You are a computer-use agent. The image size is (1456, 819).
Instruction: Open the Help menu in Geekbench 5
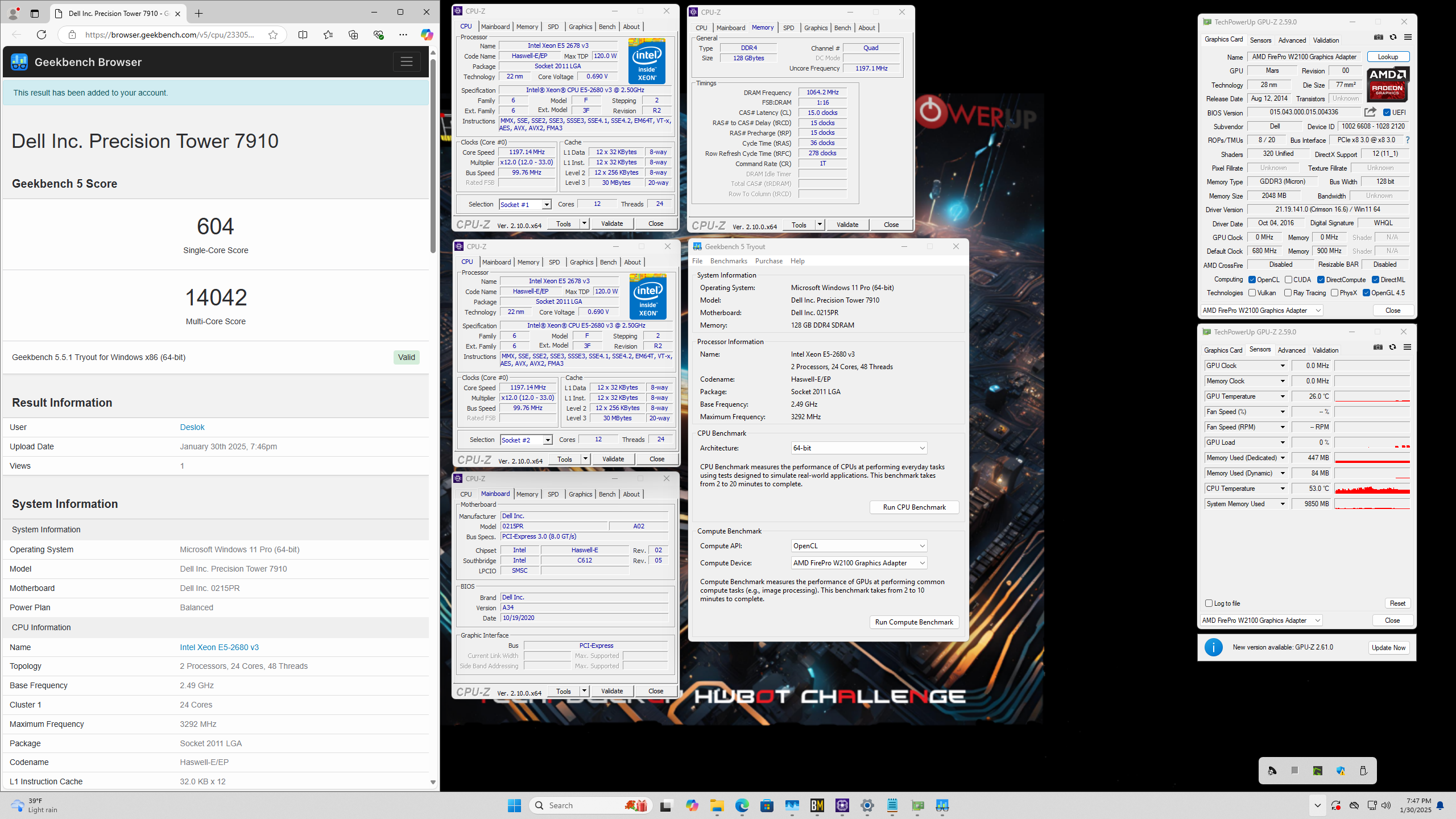point(797,260)
